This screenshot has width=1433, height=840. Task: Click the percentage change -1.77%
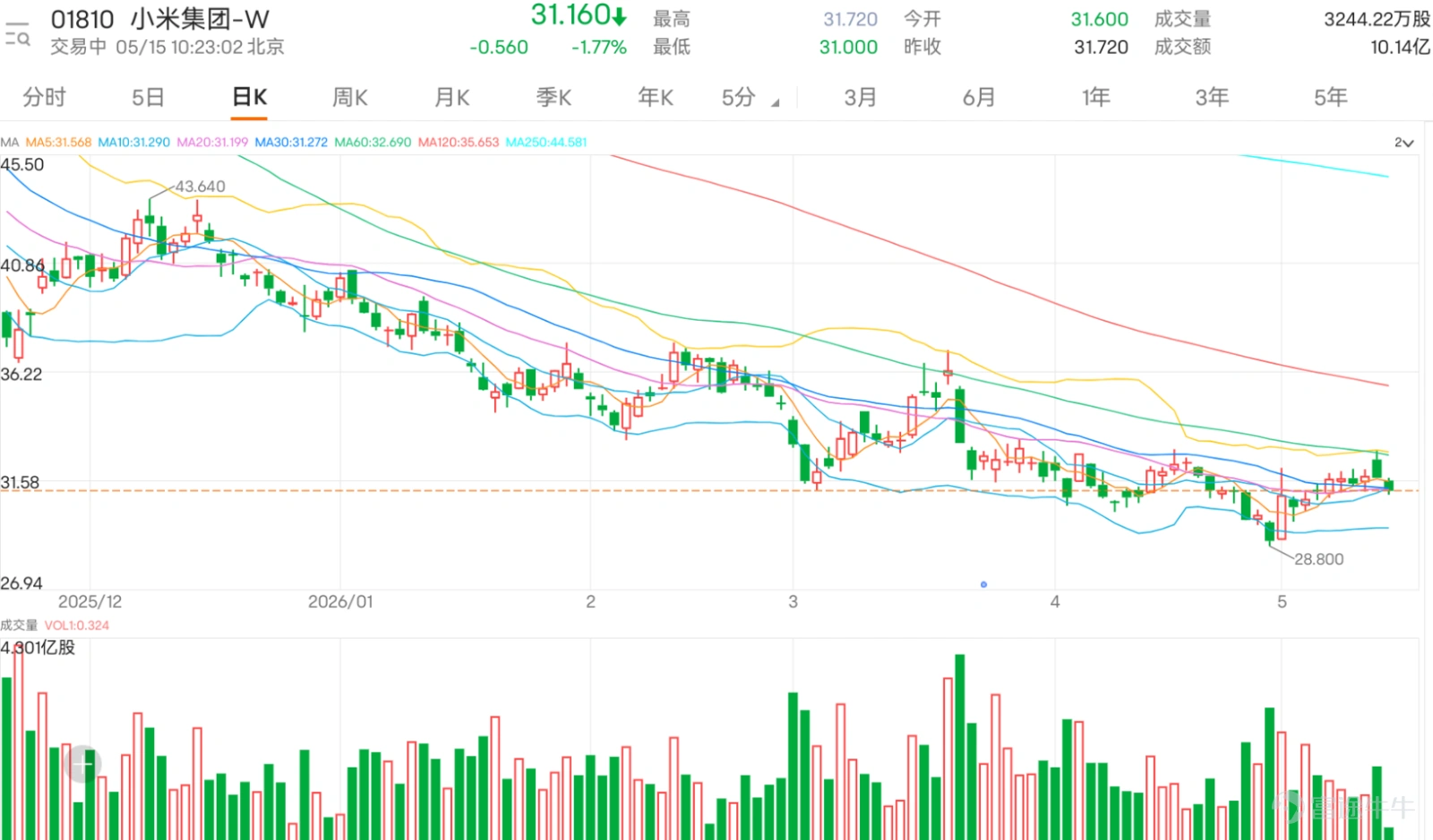pyautogui.click(x=599, y=47)
